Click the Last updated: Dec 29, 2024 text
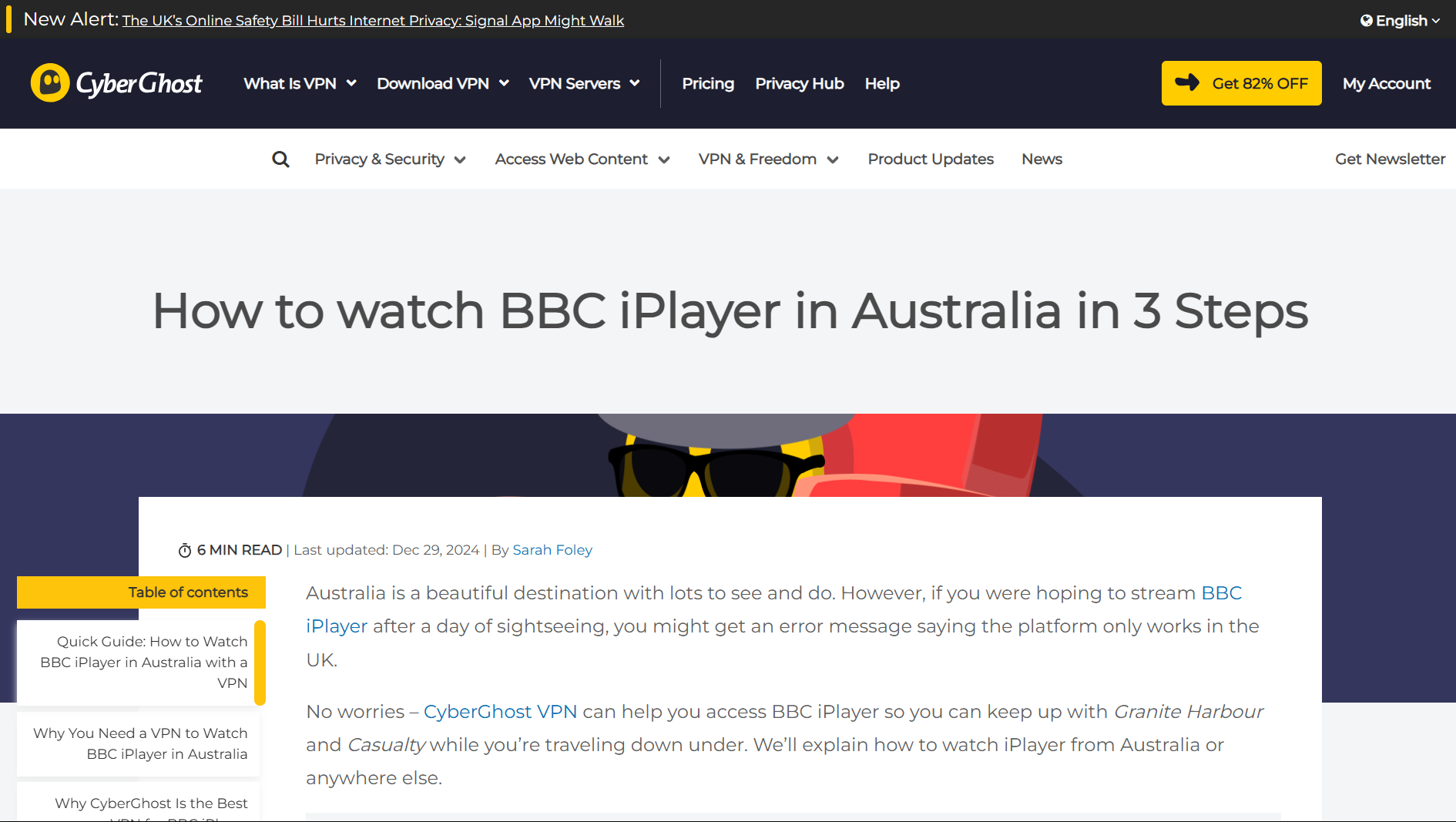This screenshot has width=1456, height=822. click(x=386, y=550)
